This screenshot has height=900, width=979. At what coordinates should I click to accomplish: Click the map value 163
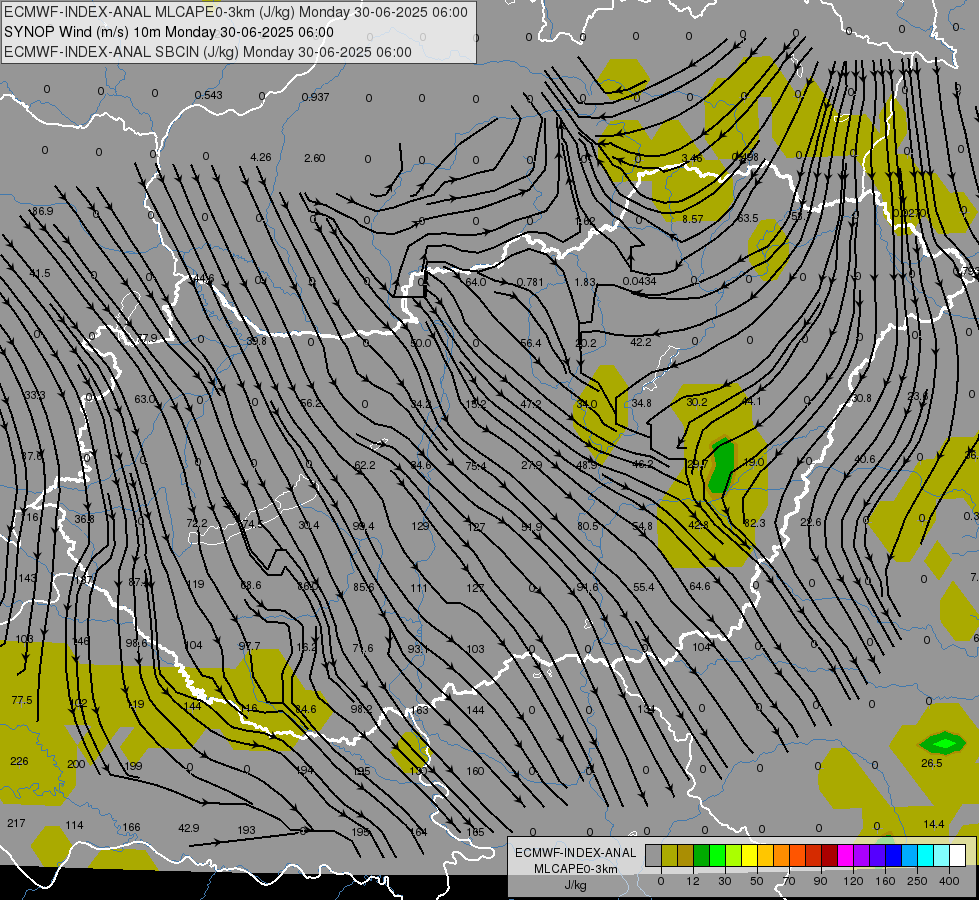point(420,710)
